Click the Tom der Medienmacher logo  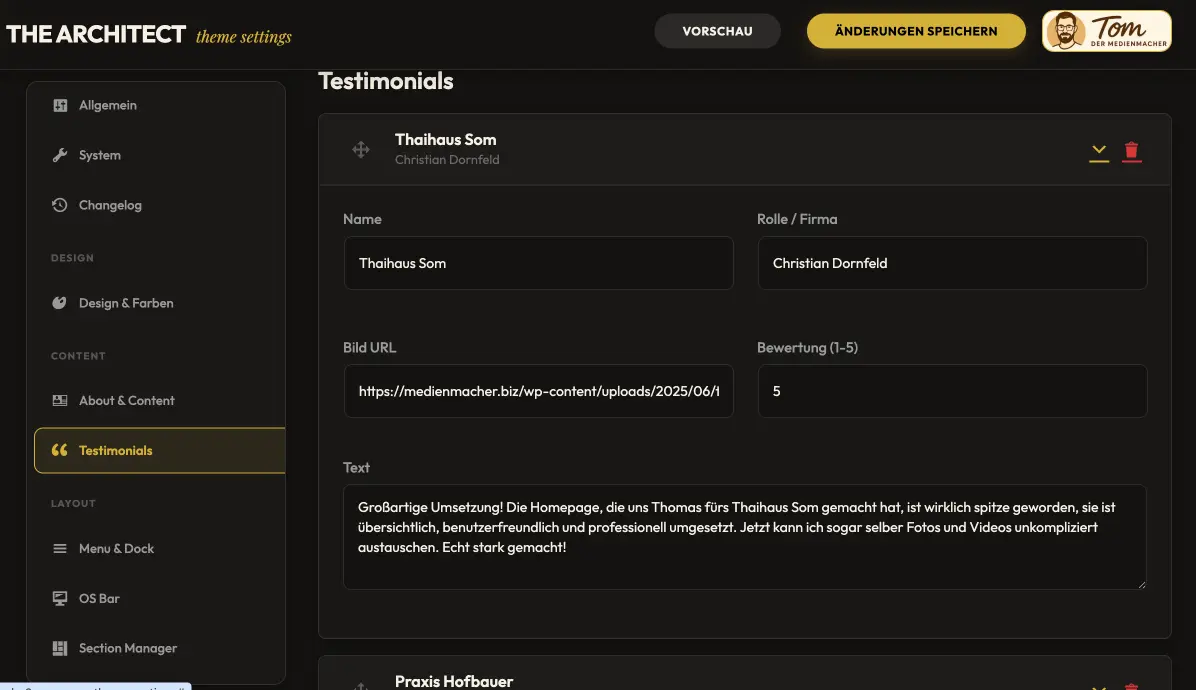point(1107,31)
